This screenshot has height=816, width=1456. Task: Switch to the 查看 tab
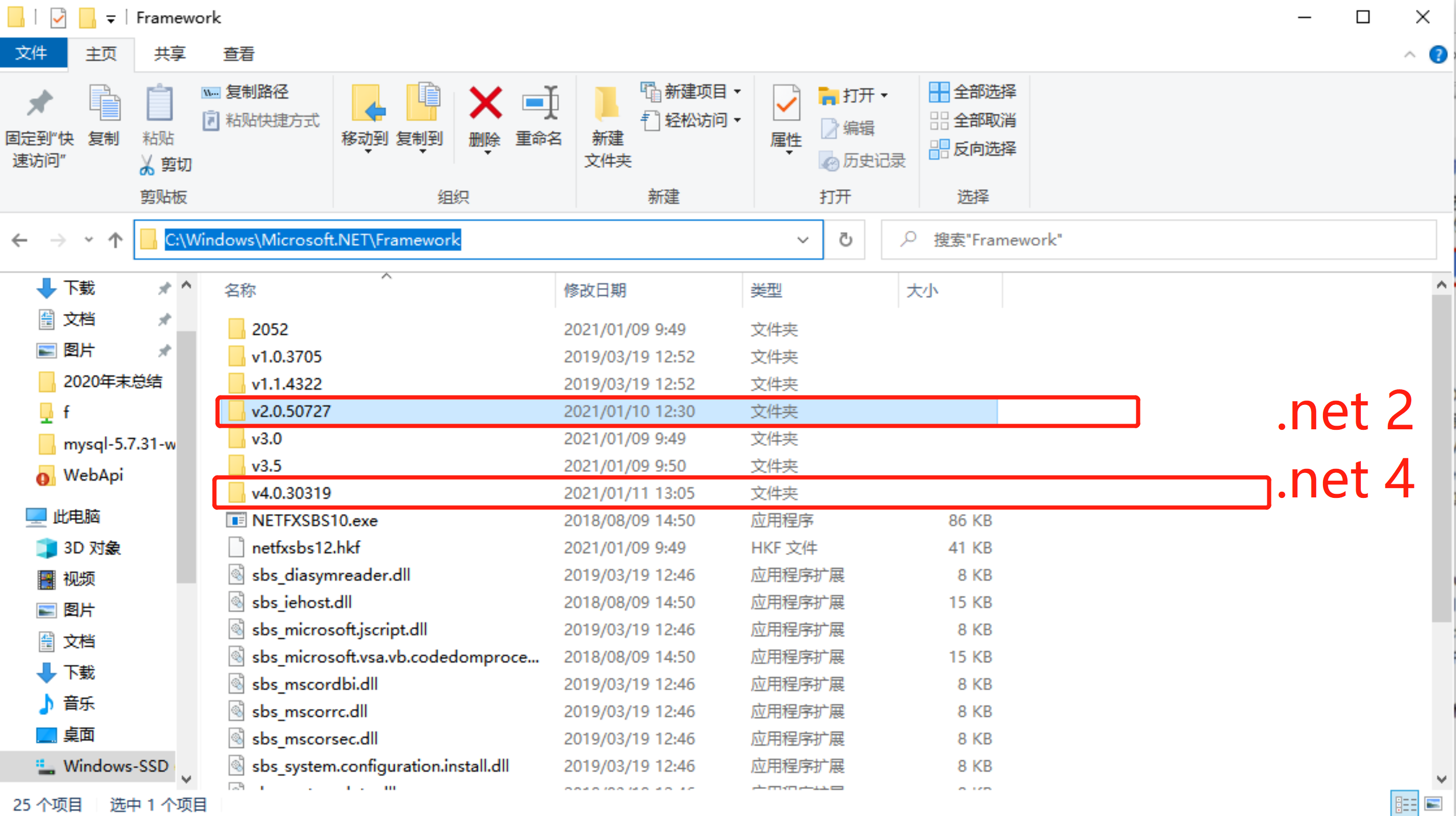(239, 54)
